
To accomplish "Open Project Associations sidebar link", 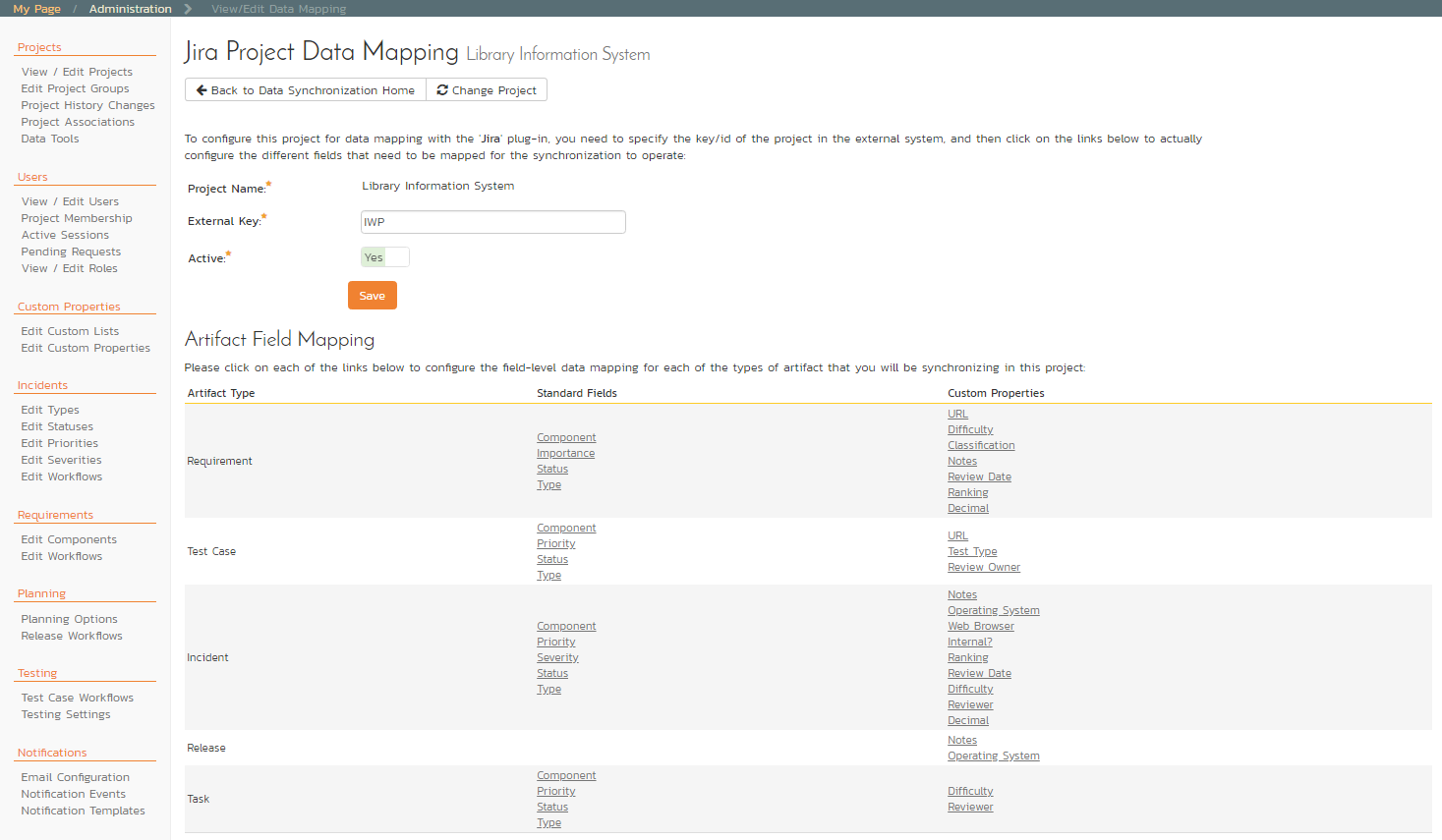I will coord(78,122).
